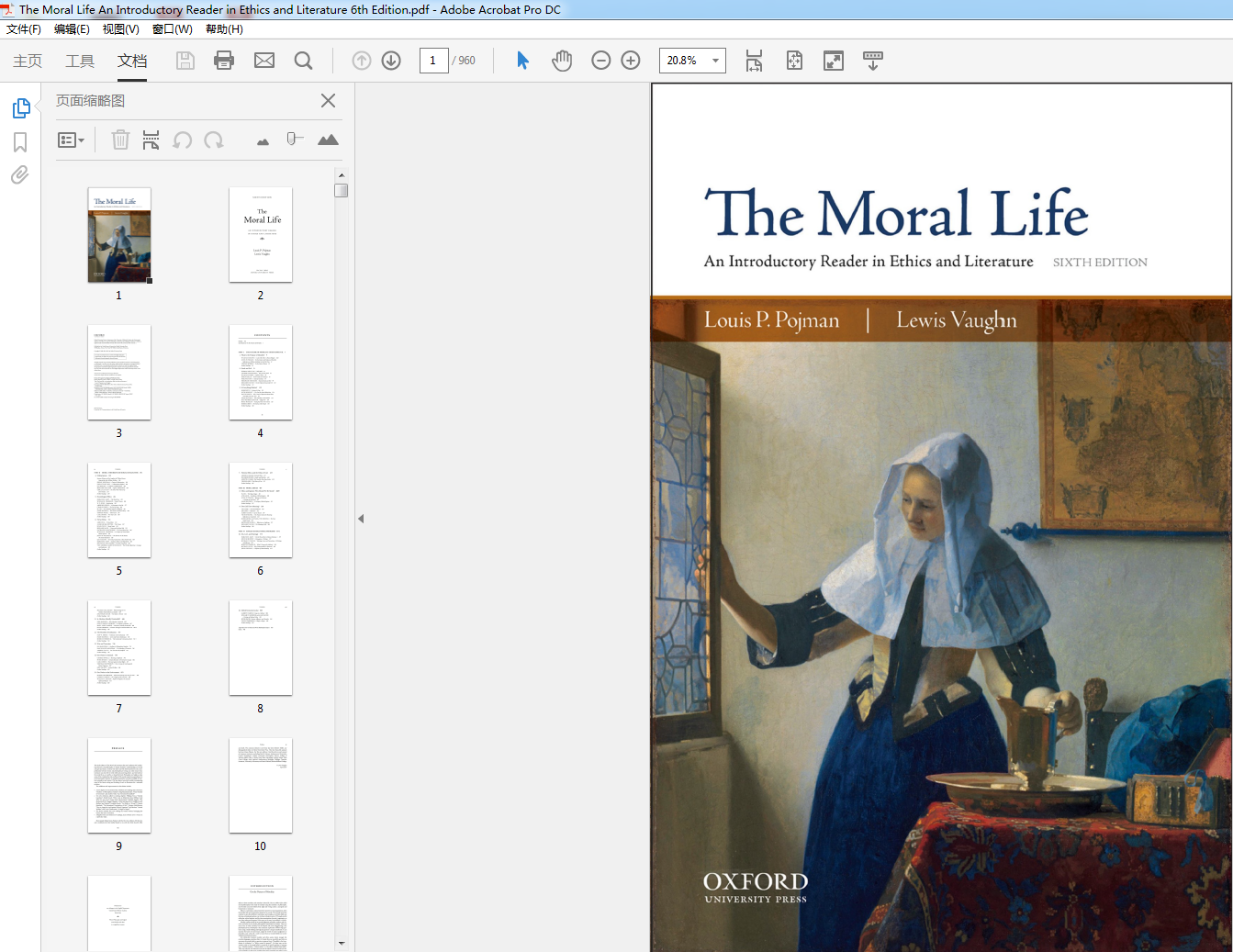Open the 文件(F) menu
The height and width of the screenshot is (952, 1233).
(24, 29)
